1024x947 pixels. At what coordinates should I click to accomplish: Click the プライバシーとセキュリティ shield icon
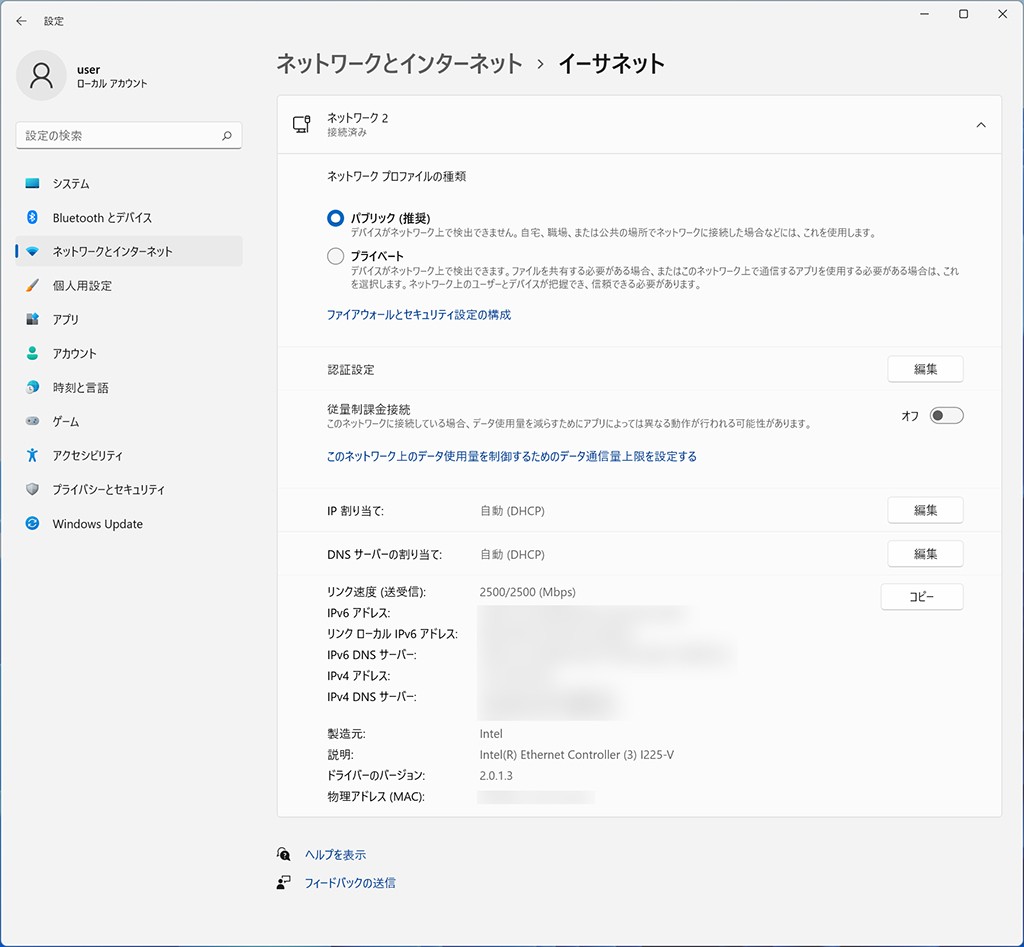pyautogui.click(x=32, y=490)
